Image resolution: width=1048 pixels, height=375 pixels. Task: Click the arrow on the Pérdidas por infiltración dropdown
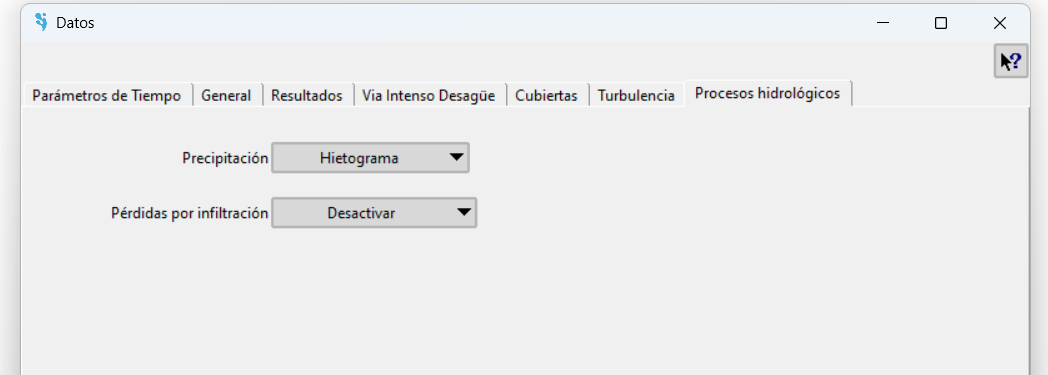point(464,213)
